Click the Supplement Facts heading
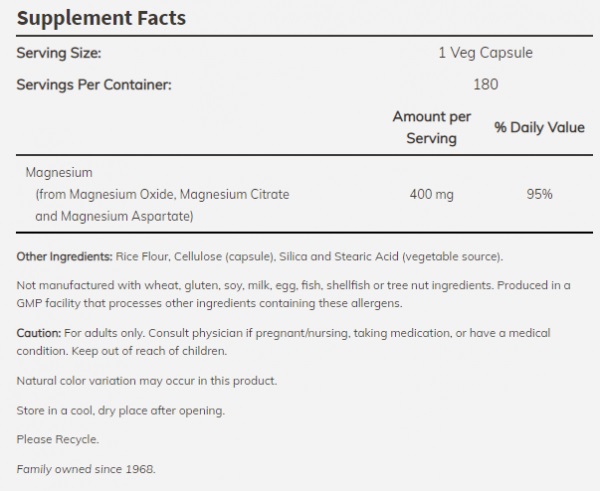Screen dimensions: 600x491 click(x=101, y=19)
